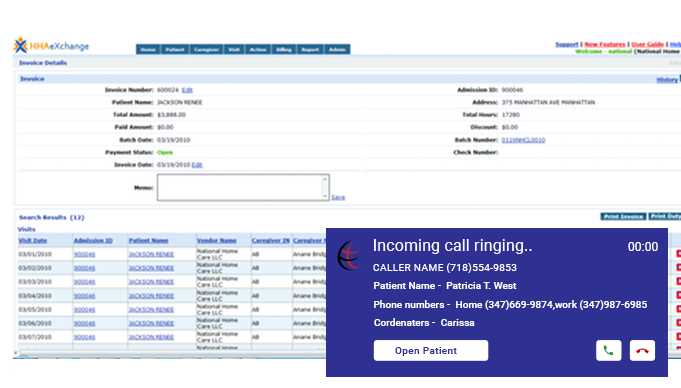Open the Billing menu
Viewport: 681px width, 388px height.
284,50
